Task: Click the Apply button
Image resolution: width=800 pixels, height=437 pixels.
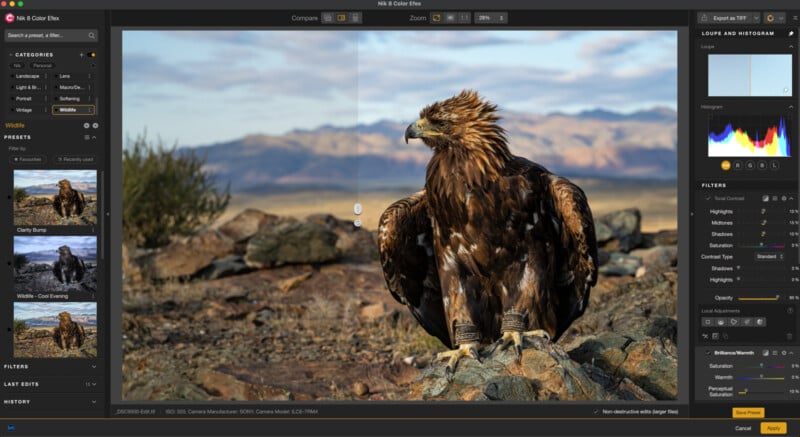Action: click(x=772, y=428)
